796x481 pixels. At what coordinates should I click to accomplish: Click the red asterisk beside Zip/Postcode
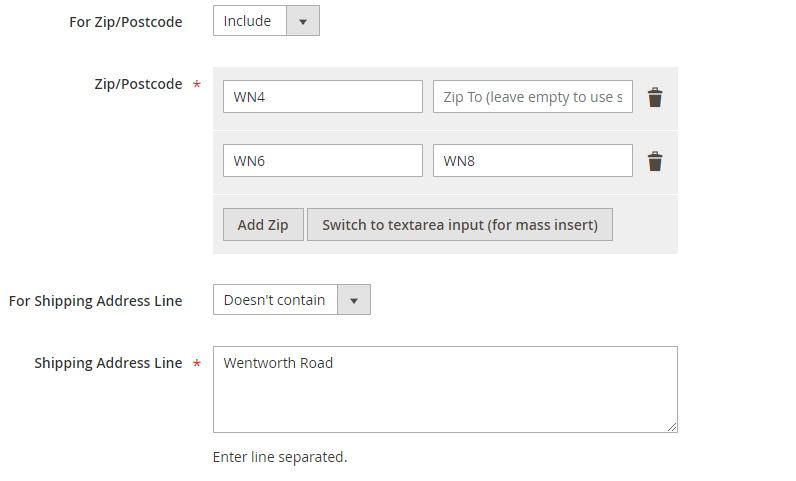pos(197,85)
